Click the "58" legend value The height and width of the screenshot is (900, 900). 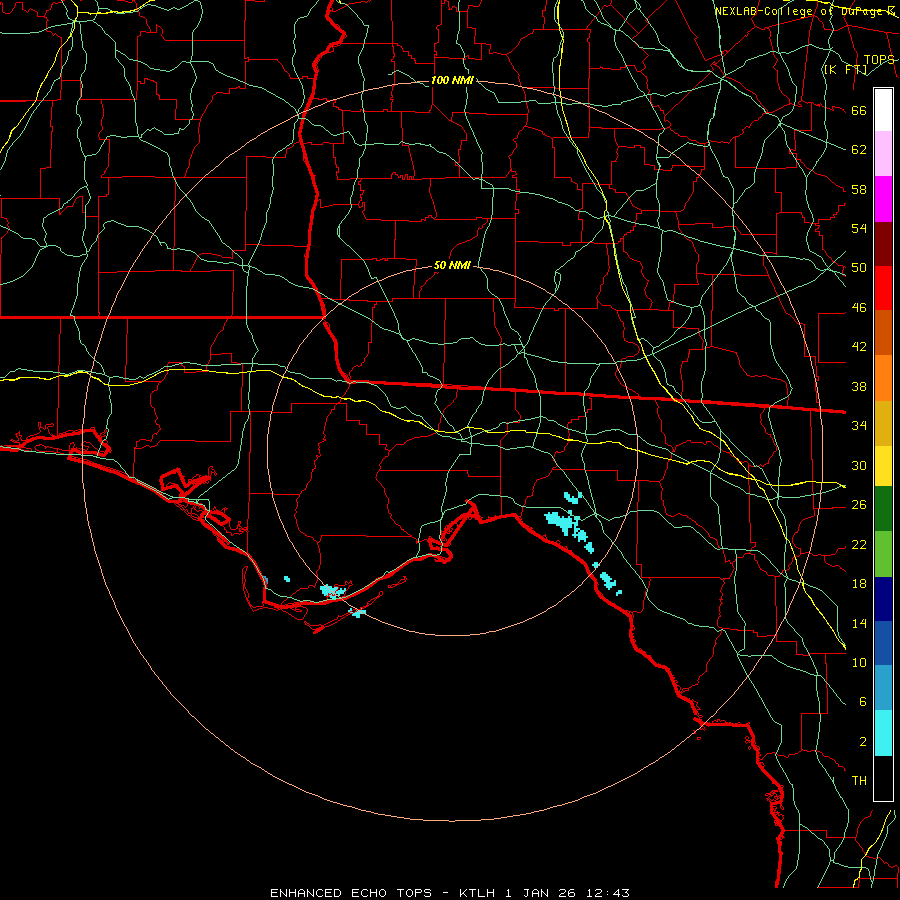[x=859, y=189]
